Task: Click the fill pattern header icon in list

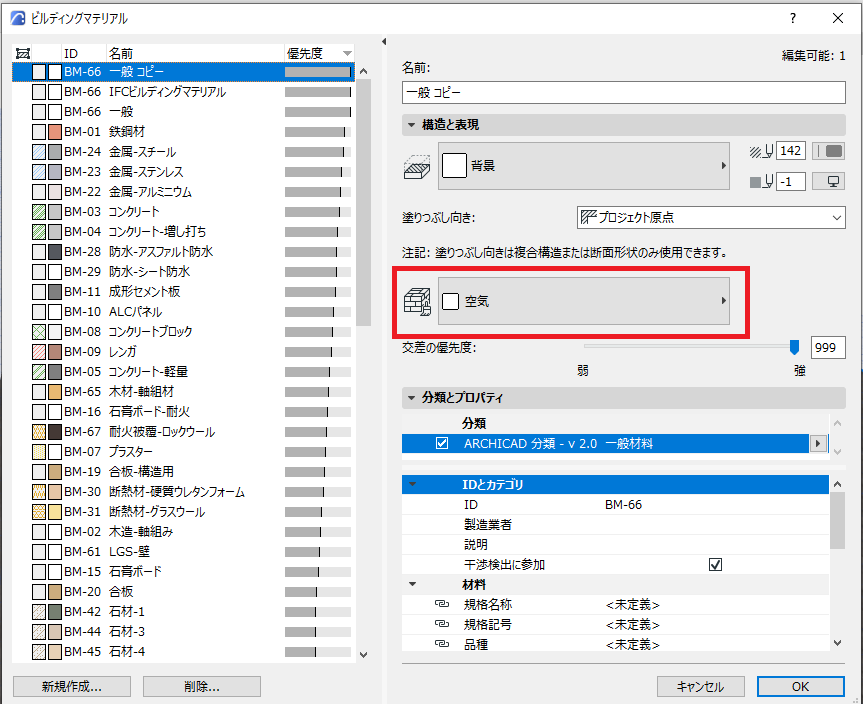Action: [23, 54]
